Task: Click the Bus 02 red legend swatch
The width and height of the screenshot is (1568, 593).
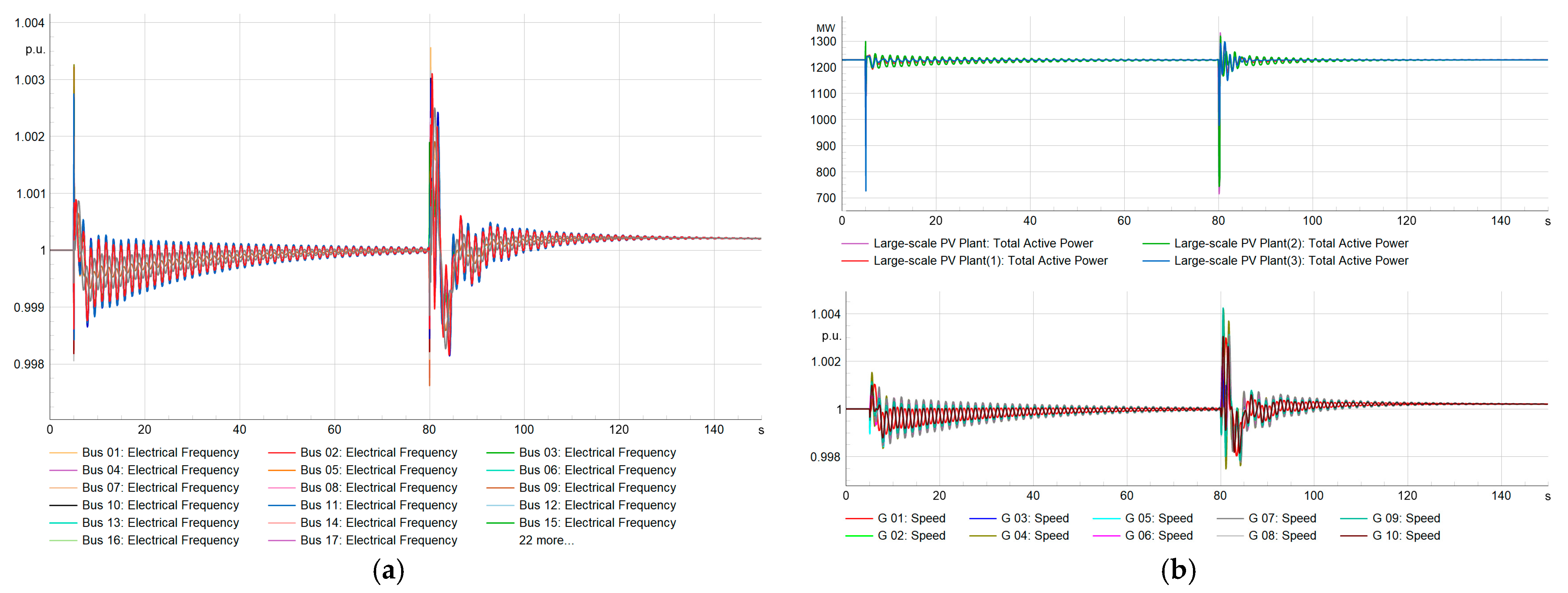Action: point(281,453)
